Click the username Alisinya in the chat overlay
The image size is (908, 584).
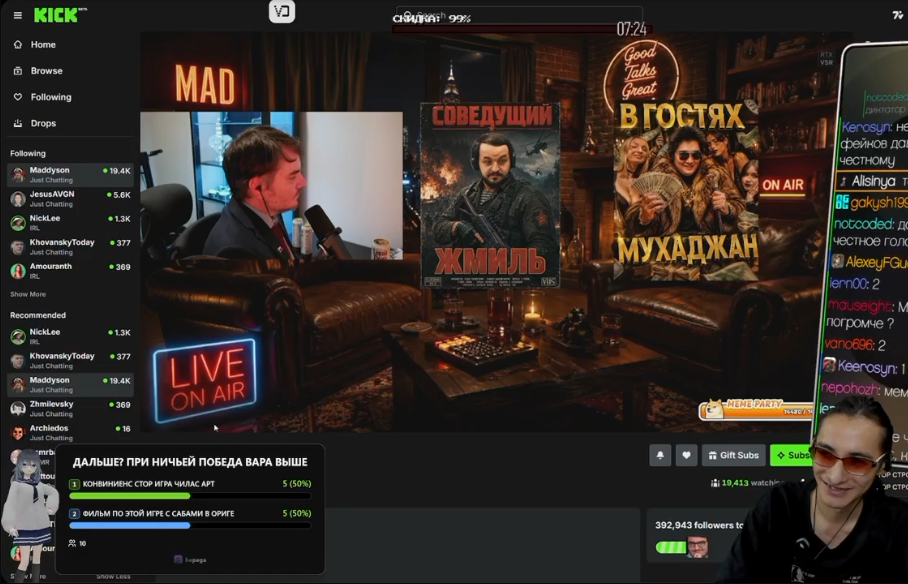pyautogui.click(x=873, y=181)
